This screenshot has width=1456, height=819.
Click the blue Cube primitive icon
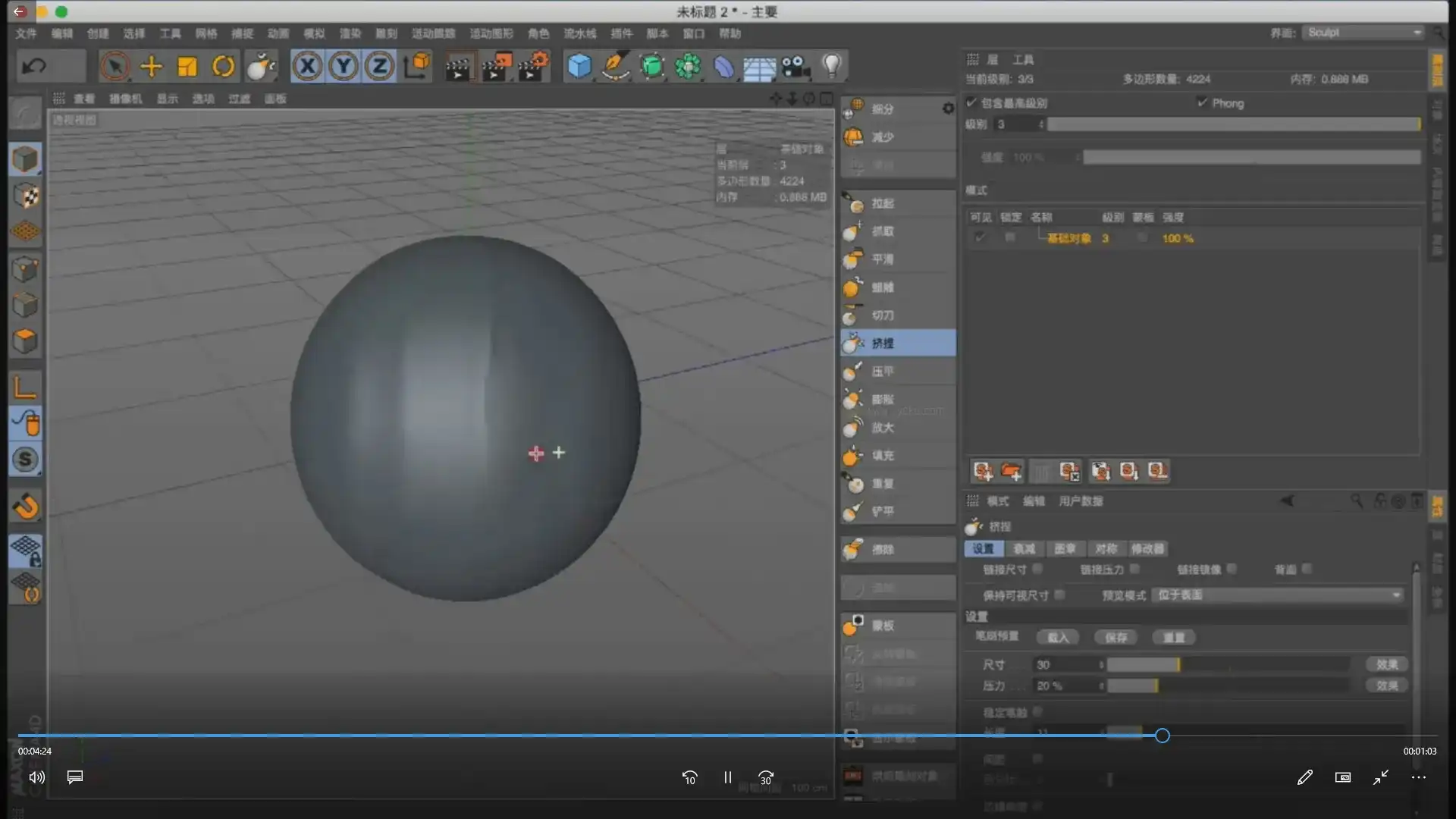coord(579,67)
